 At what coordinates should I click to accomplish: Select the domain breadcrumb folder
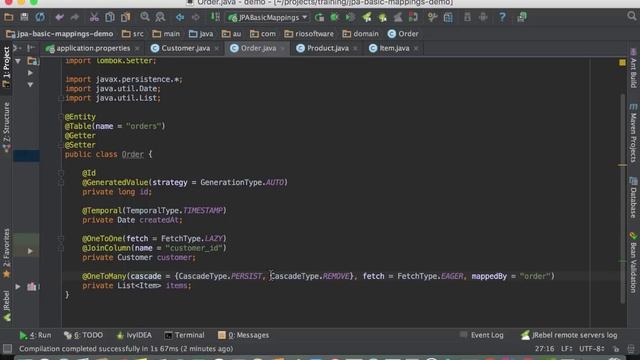click(361, 34)
